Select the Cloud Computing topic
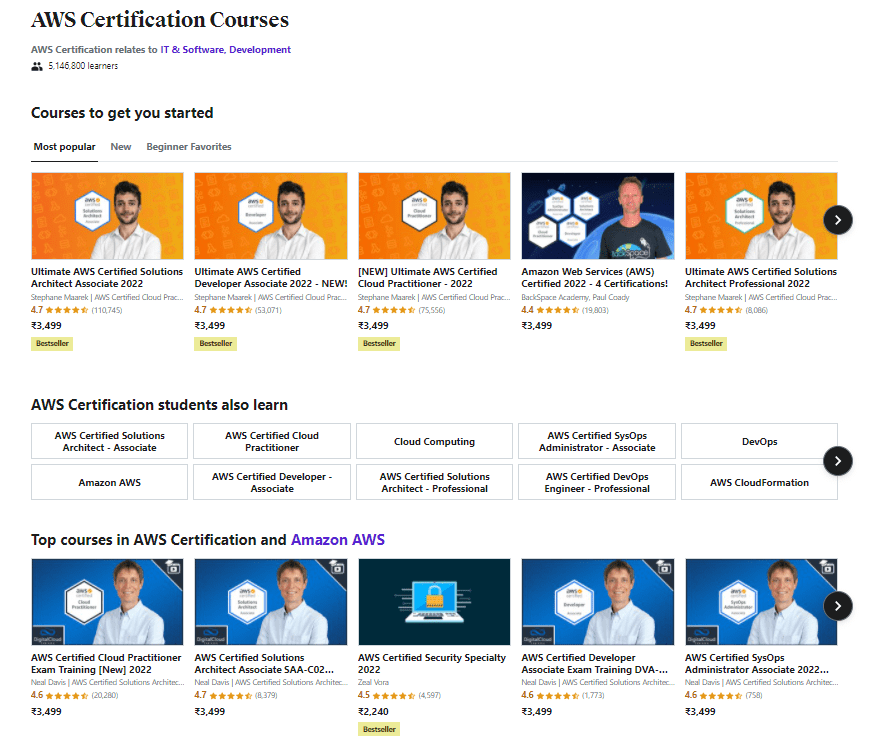The width and height of the screenshot is (878, 752). 435,441
